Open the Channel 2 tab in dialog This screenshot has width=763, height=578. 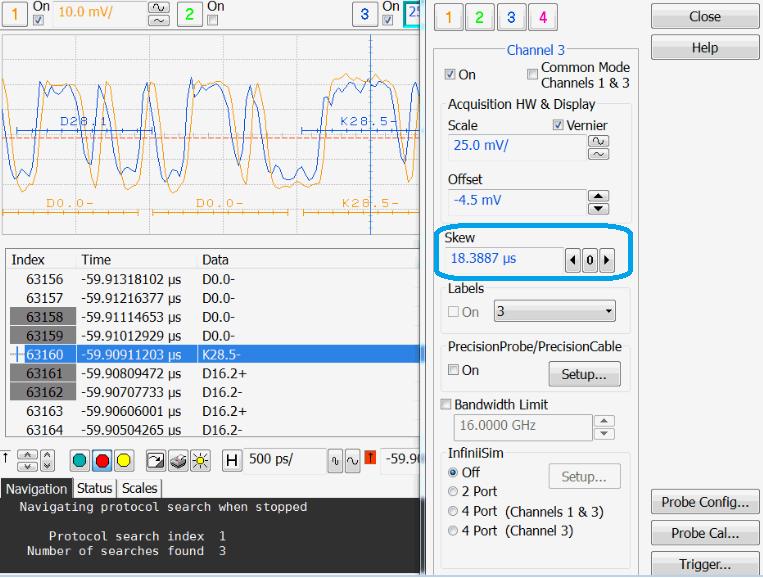click(479, 18)
